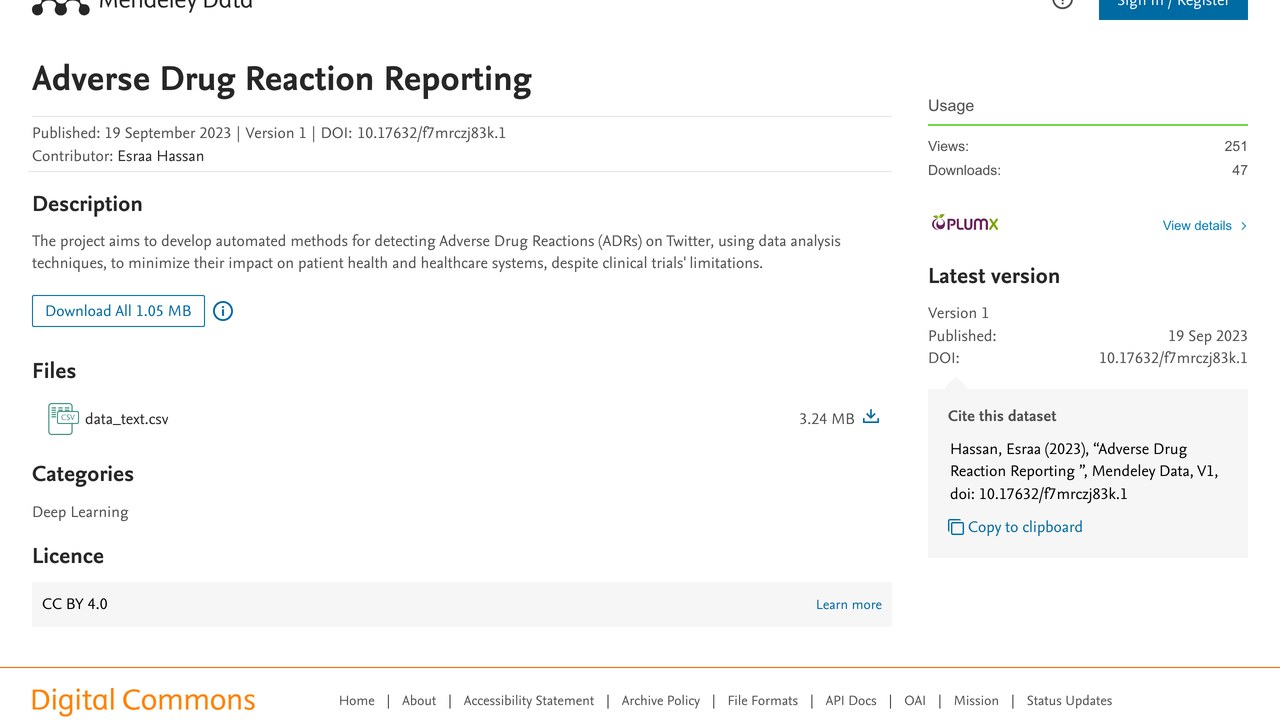This screenshot has width=1280, height=720.
Task: Go to API Docs footer link
Action: click(x=851, y=701)
